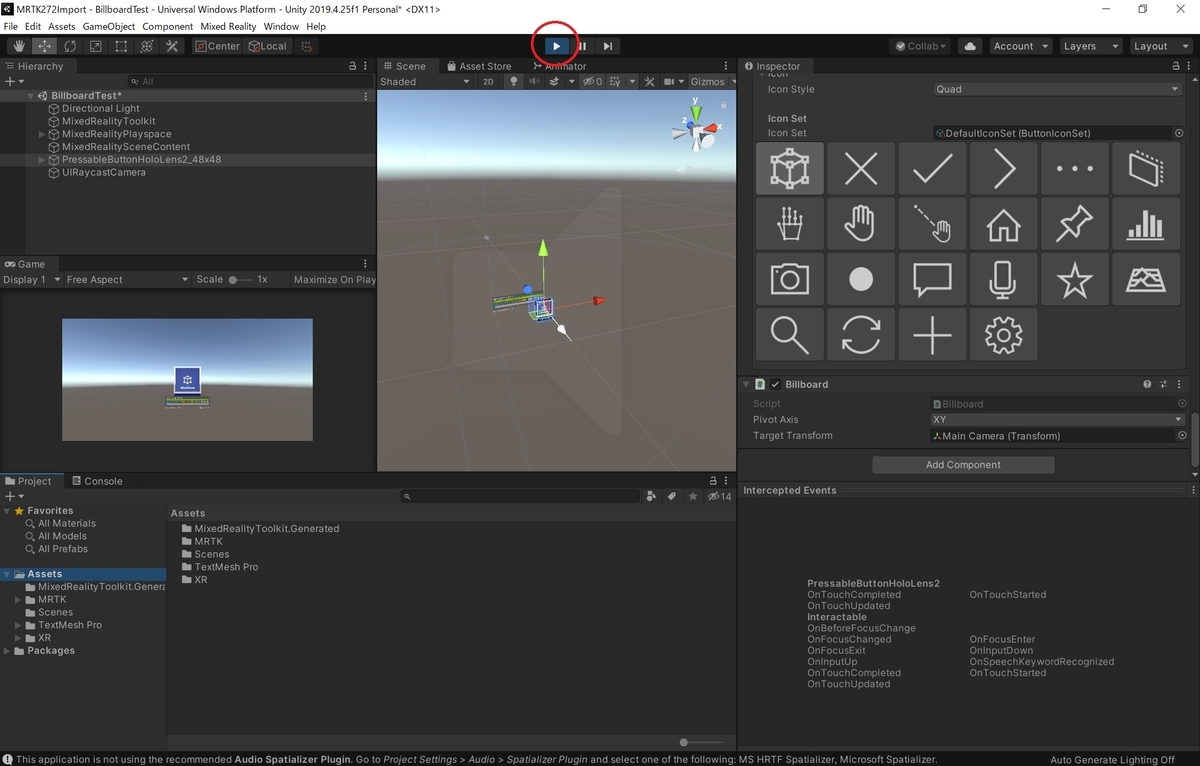Pick the checkmark icon in icon grid
This screenshot has height=766, width=1200.
(x=932, y=168)
